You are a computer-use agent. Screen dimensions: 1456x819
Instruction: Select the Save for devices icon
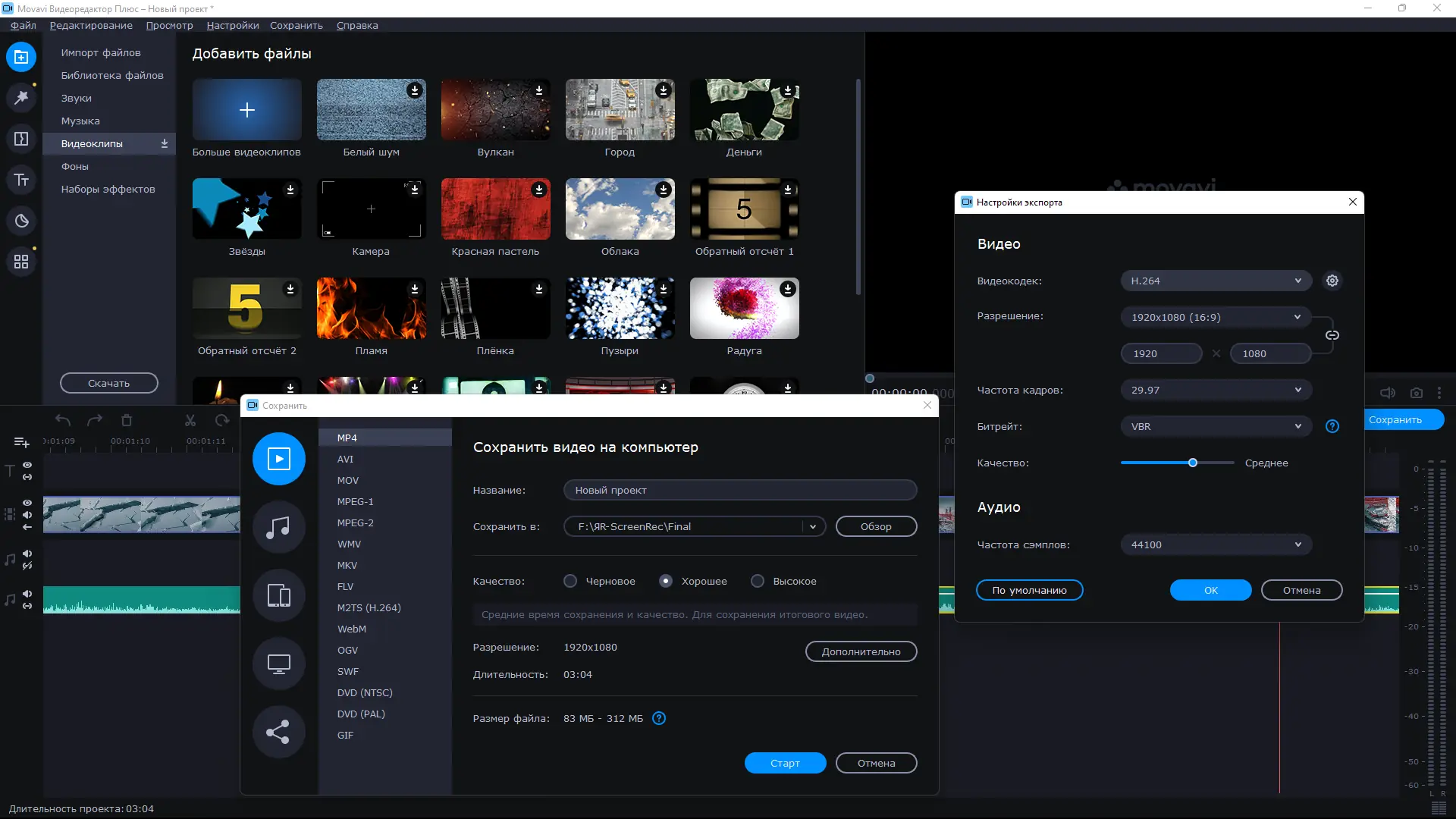(278, 595)
